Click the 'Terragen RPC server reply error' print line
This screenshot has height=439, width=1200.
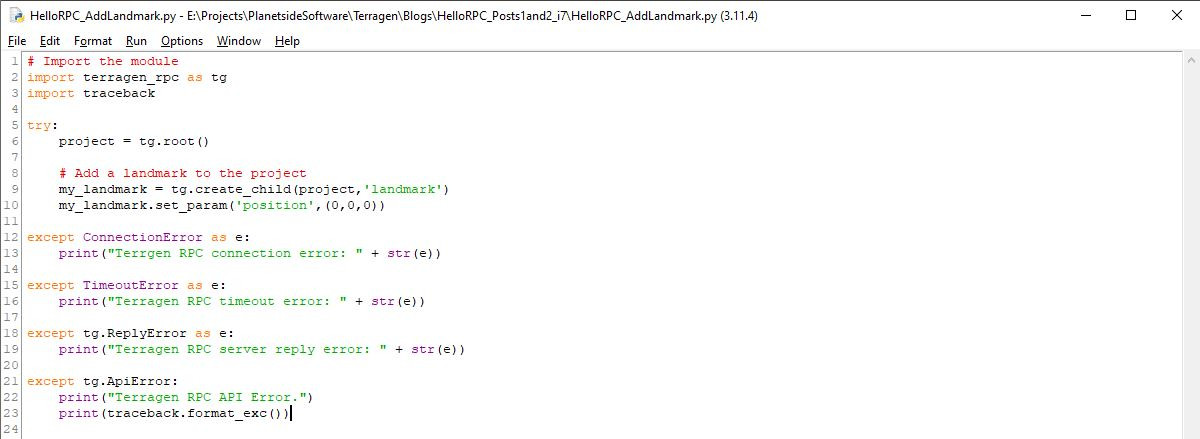click(x=263, y=349)
